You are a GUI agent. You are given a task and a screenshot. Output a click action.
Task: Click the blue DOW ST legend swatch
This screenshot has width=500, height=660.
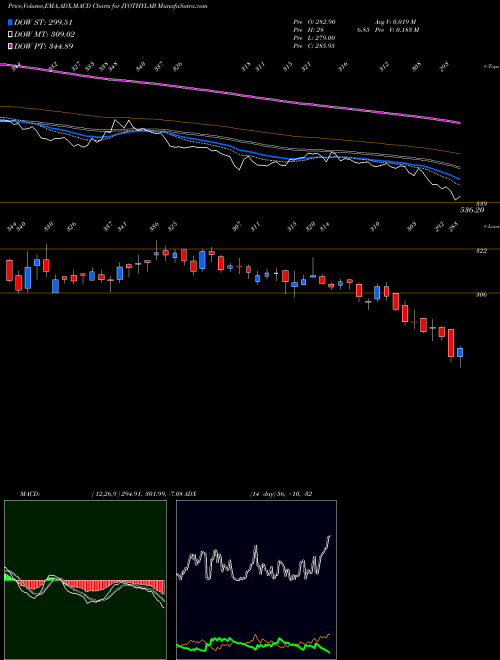pos(11,22)
